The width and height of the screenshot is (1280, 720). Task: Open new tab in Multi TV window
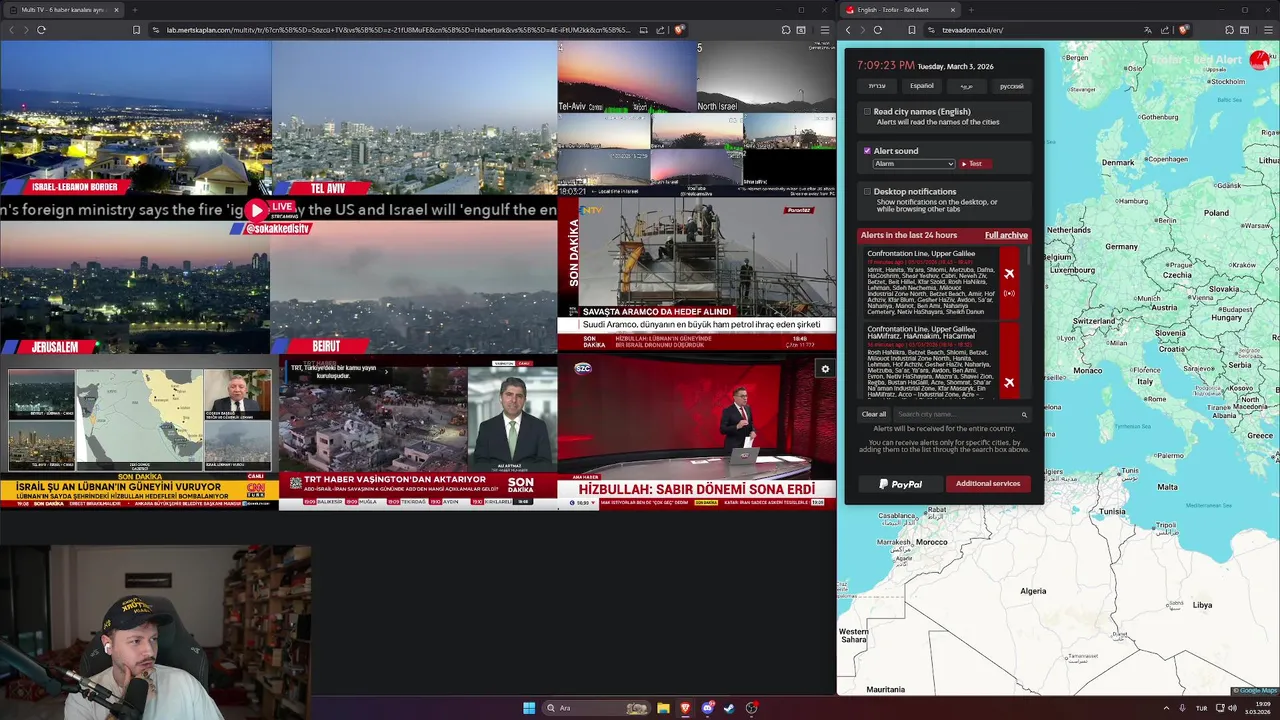tap(134, 10)
